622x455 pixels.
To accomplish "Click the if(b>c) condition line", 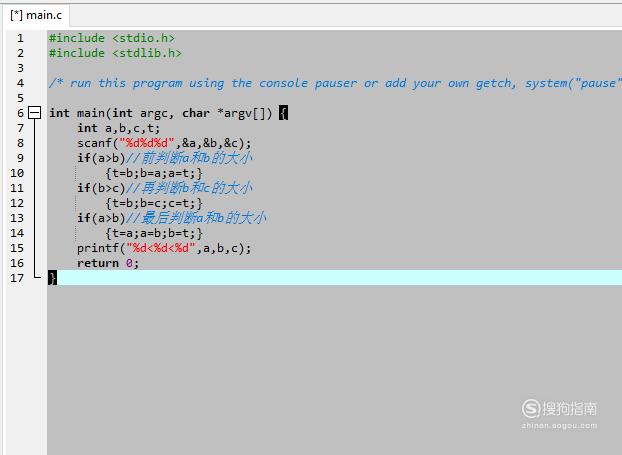I will (165, 188).
